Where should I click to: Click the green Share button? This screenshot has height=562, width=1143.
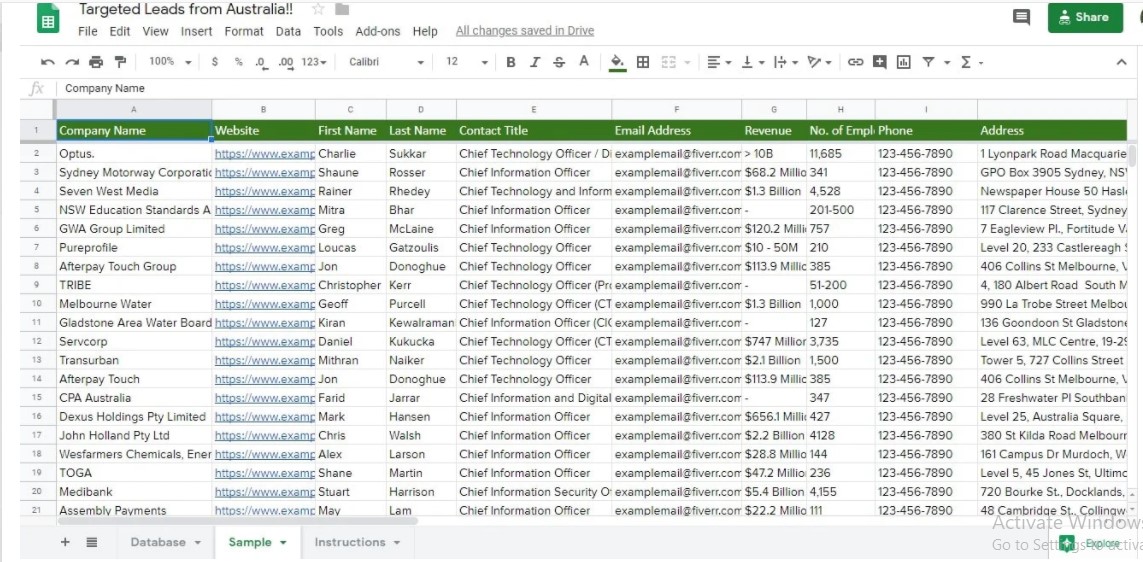point(1085,17)
